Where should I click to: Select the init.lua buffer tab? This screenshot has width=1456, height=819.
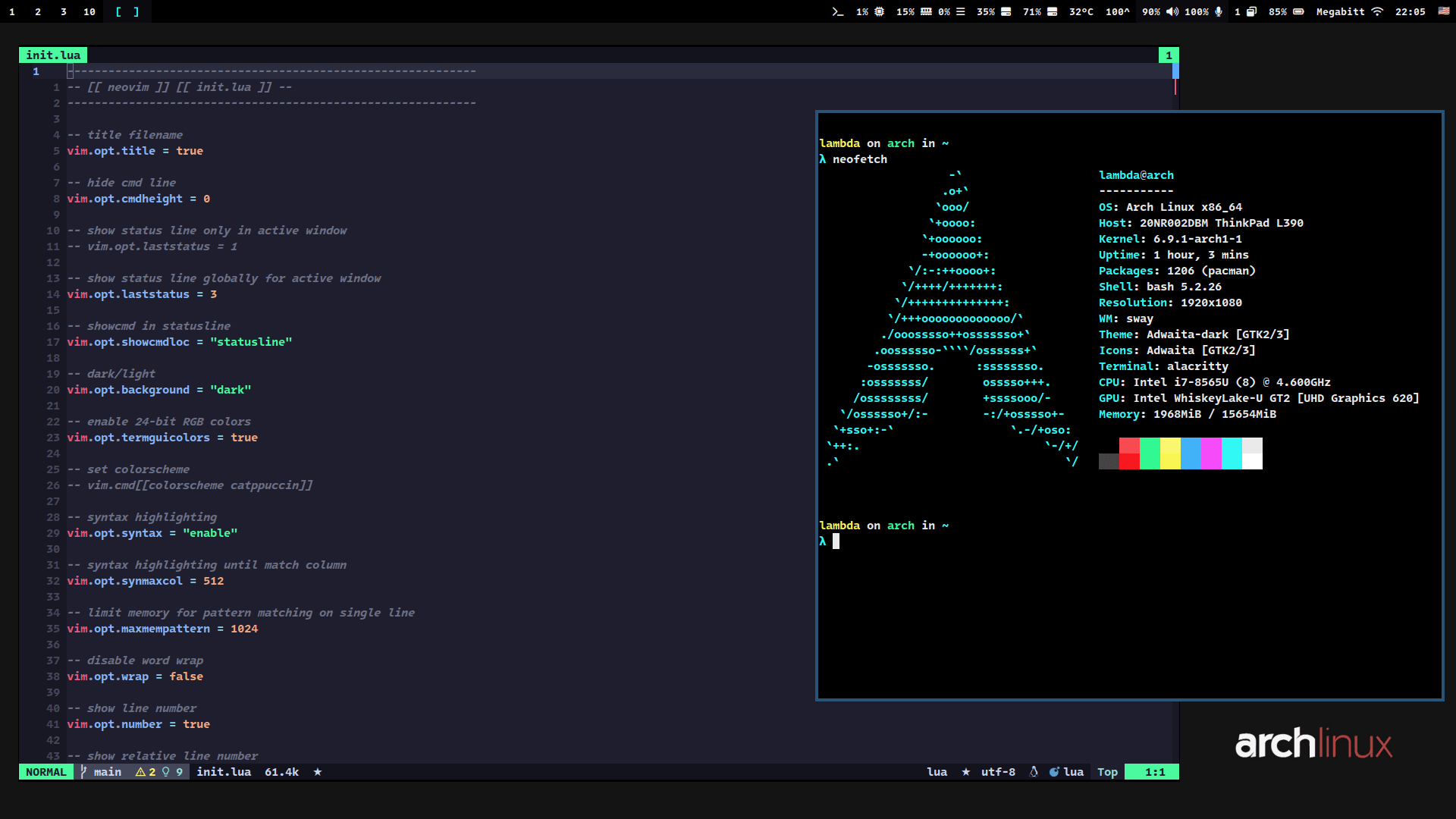53,55
